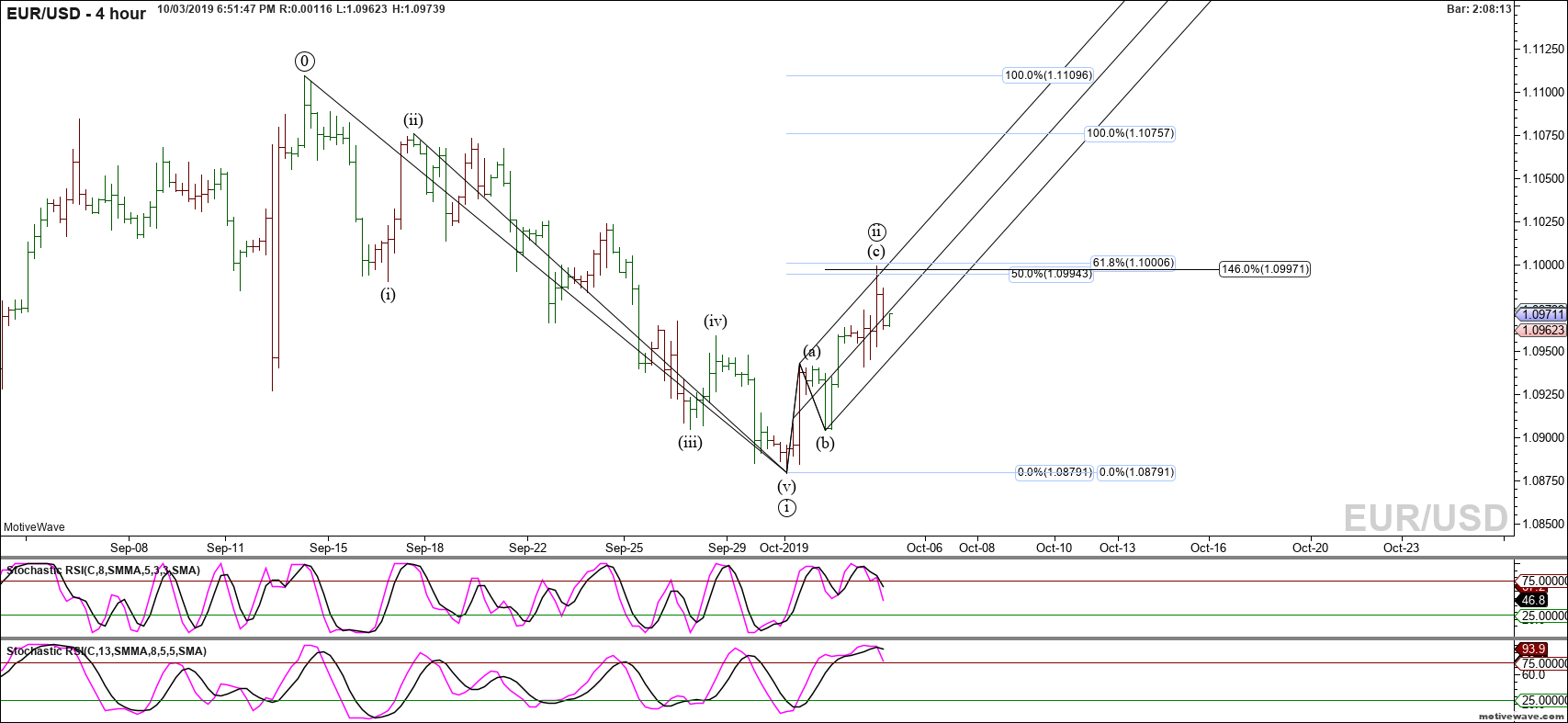Click the 1.08500 price axis value

click(1543, 524)
